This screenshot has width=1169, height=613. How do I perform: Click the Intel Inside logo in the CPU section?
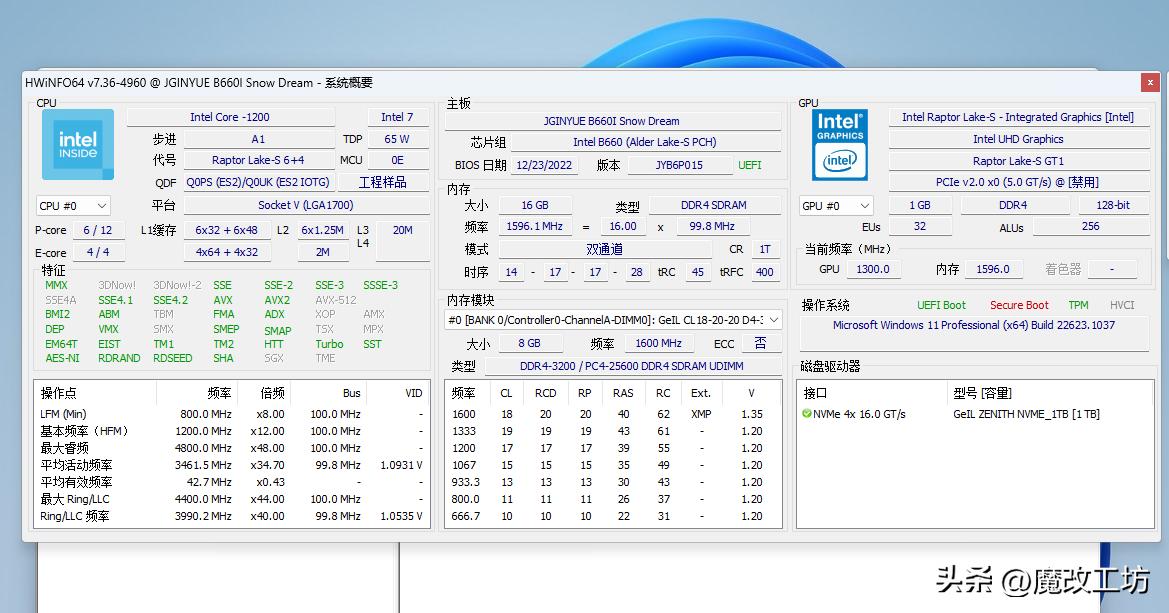point(78,144)
